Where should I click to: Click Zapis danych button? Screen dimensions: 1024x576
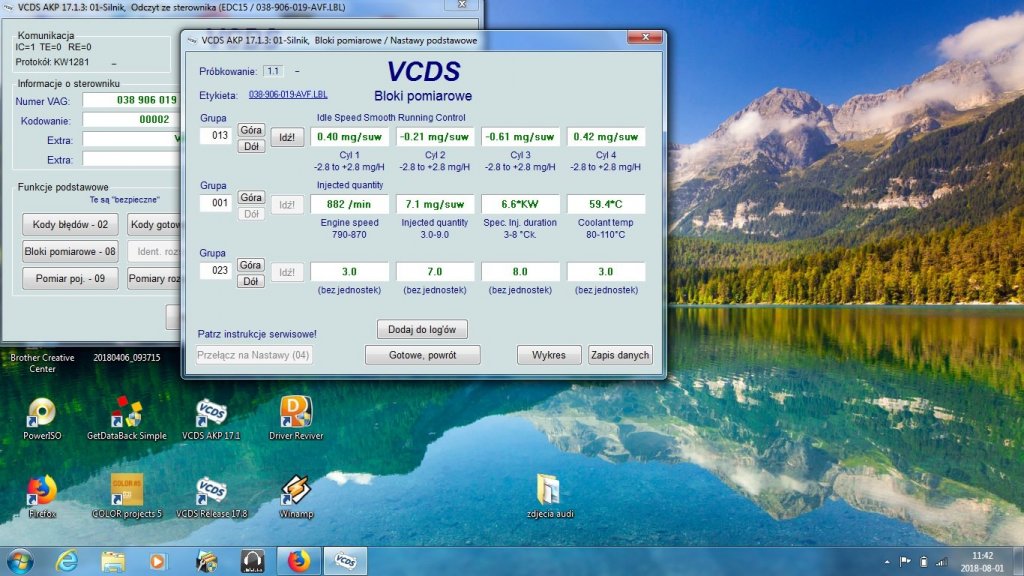tap(620, 355)
